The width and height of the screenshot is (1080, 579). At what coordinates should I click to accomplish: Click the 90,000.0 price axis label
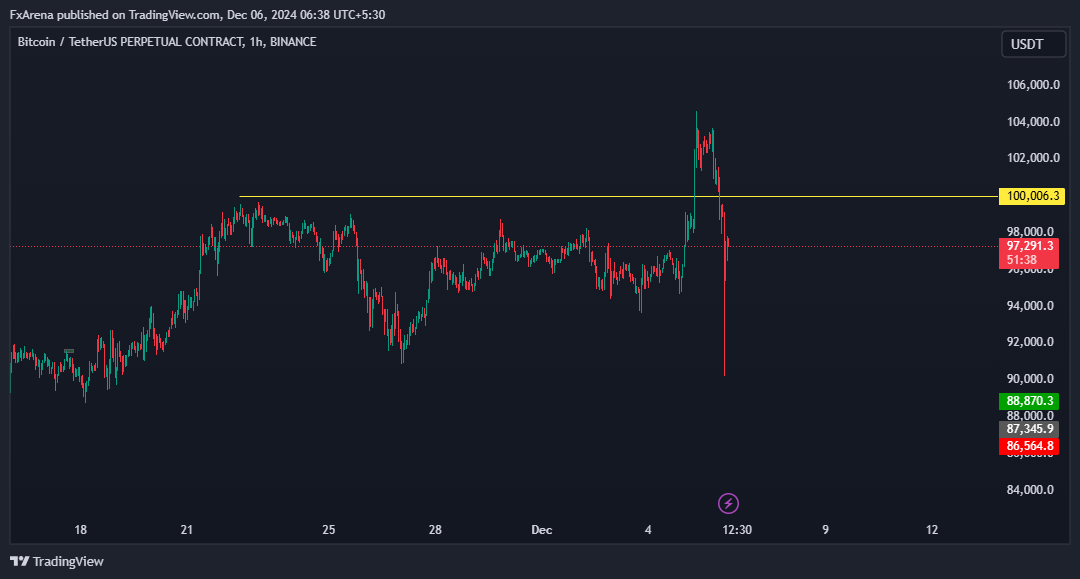[1030, 379]
